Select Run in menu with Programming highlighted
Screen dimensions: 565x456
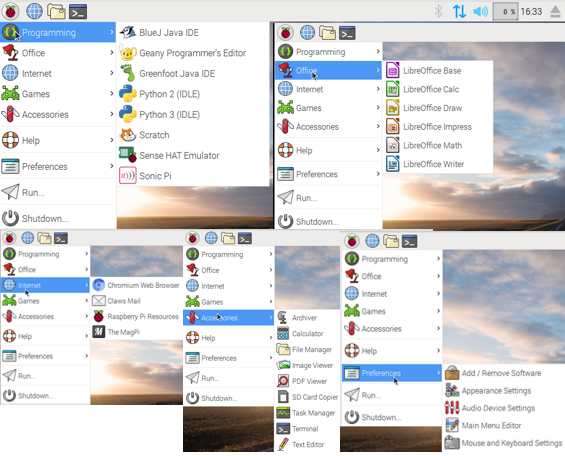[58, 192]
